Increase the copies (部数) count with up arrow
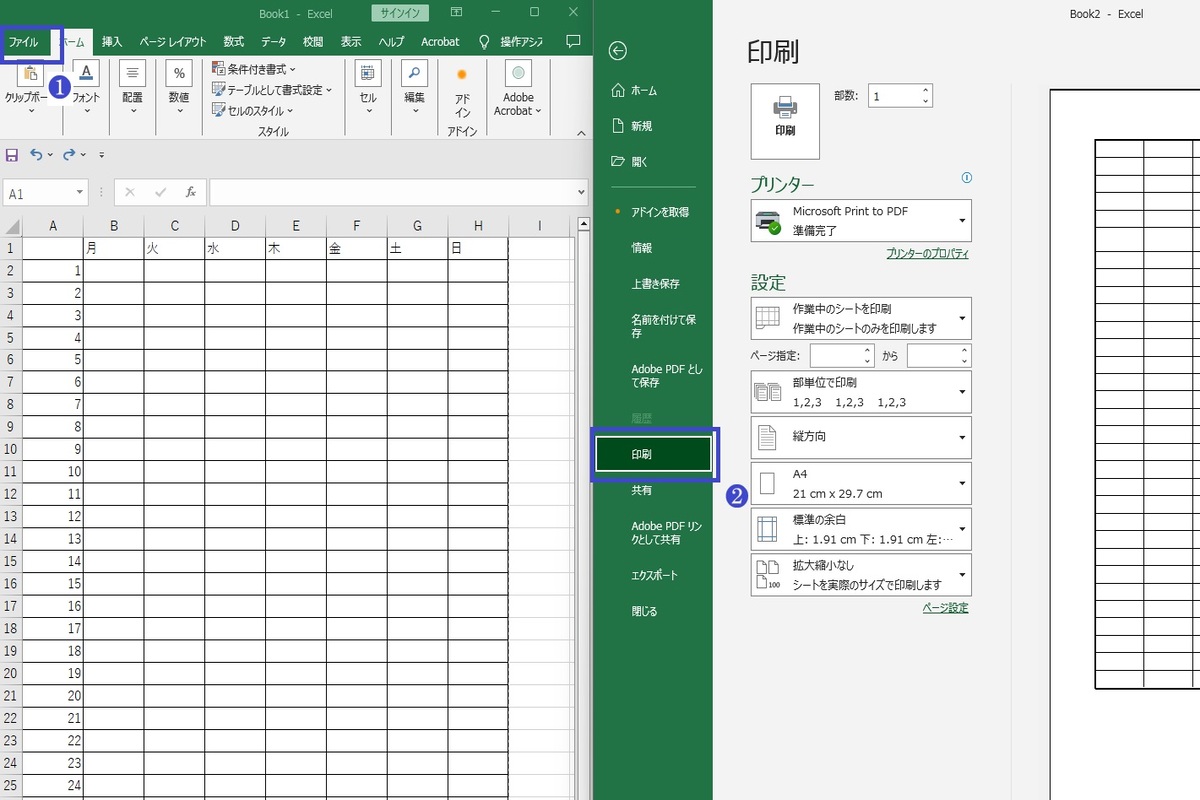1200x800 pixels. click(x=925, y=91)
